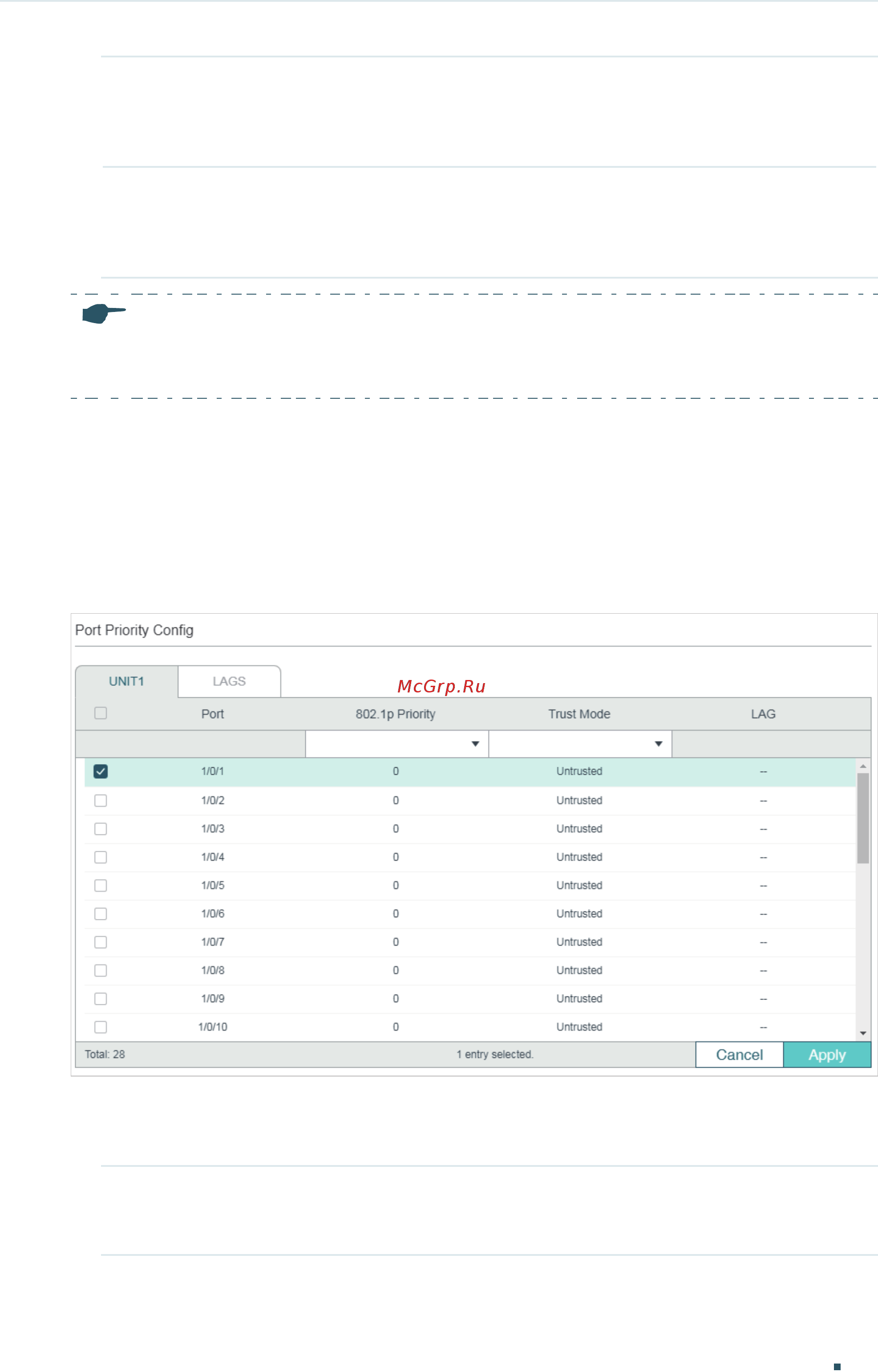Enable the checkbox for port 1/0/5
The width and height of the screenshot is (878, 1372).
click(x=100, y=885)
